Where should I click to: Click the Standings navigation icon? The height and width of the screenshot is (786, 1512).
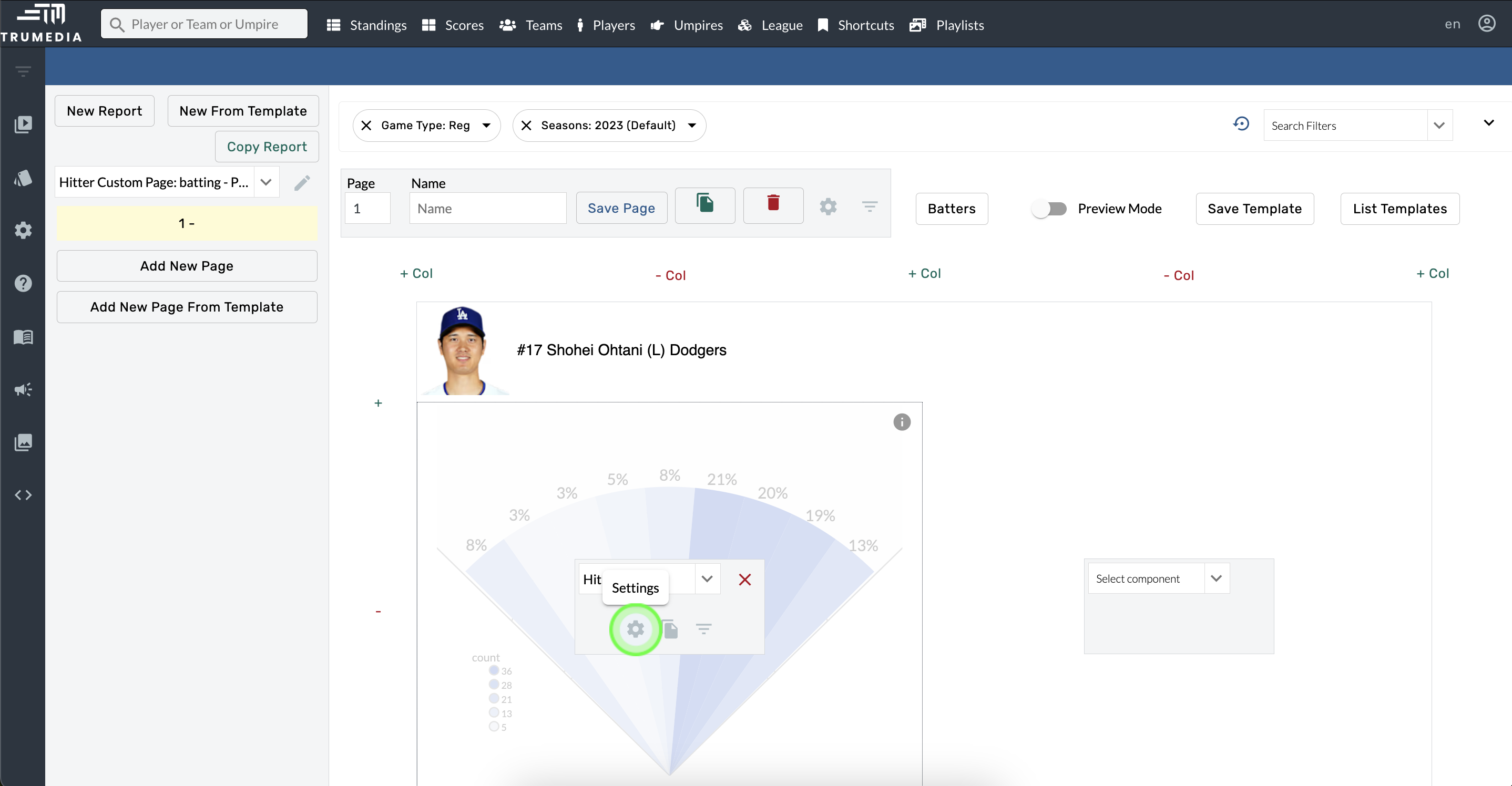[334, 24]
